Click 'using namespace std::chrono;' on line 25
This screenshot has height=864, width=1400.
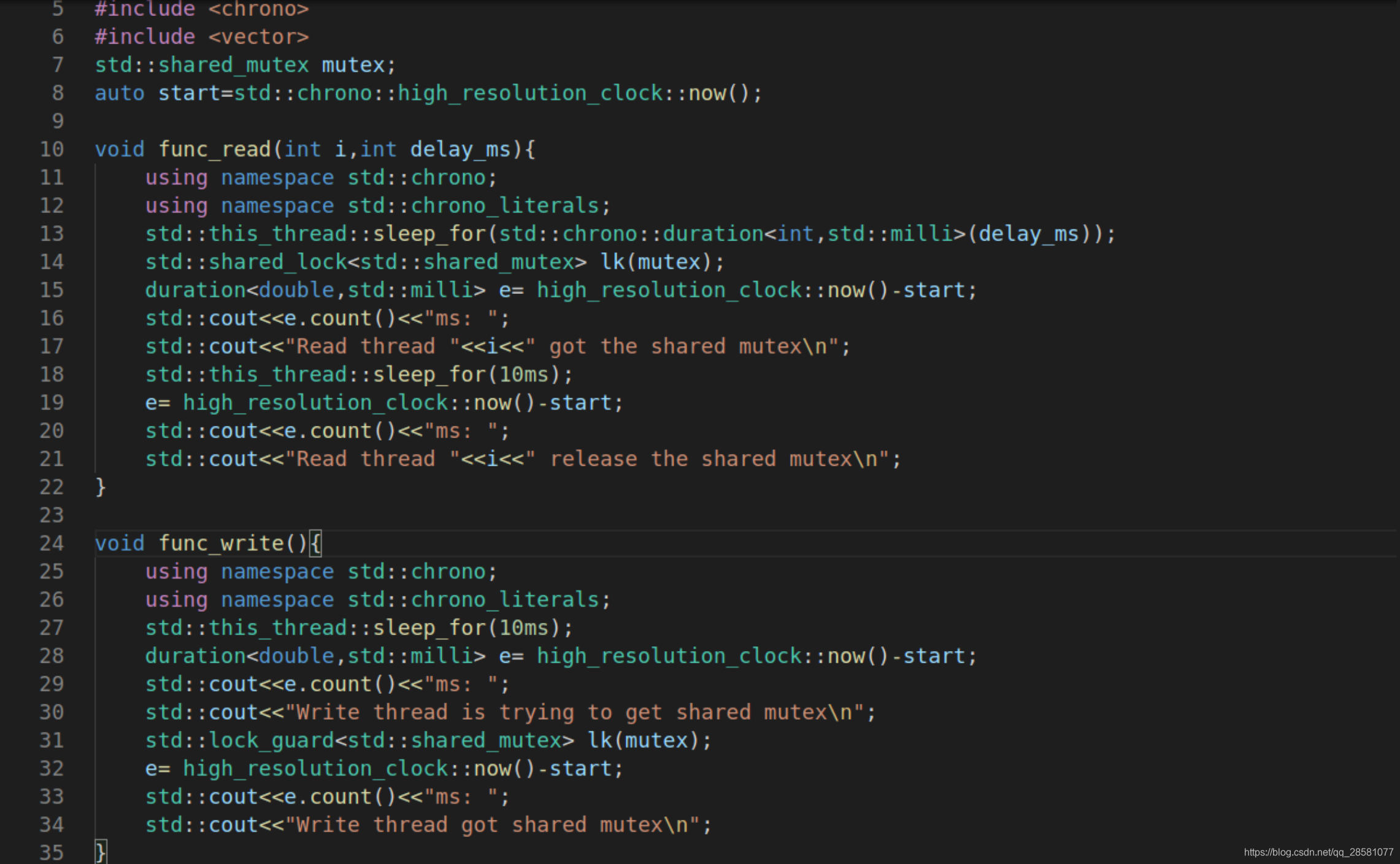321,571
